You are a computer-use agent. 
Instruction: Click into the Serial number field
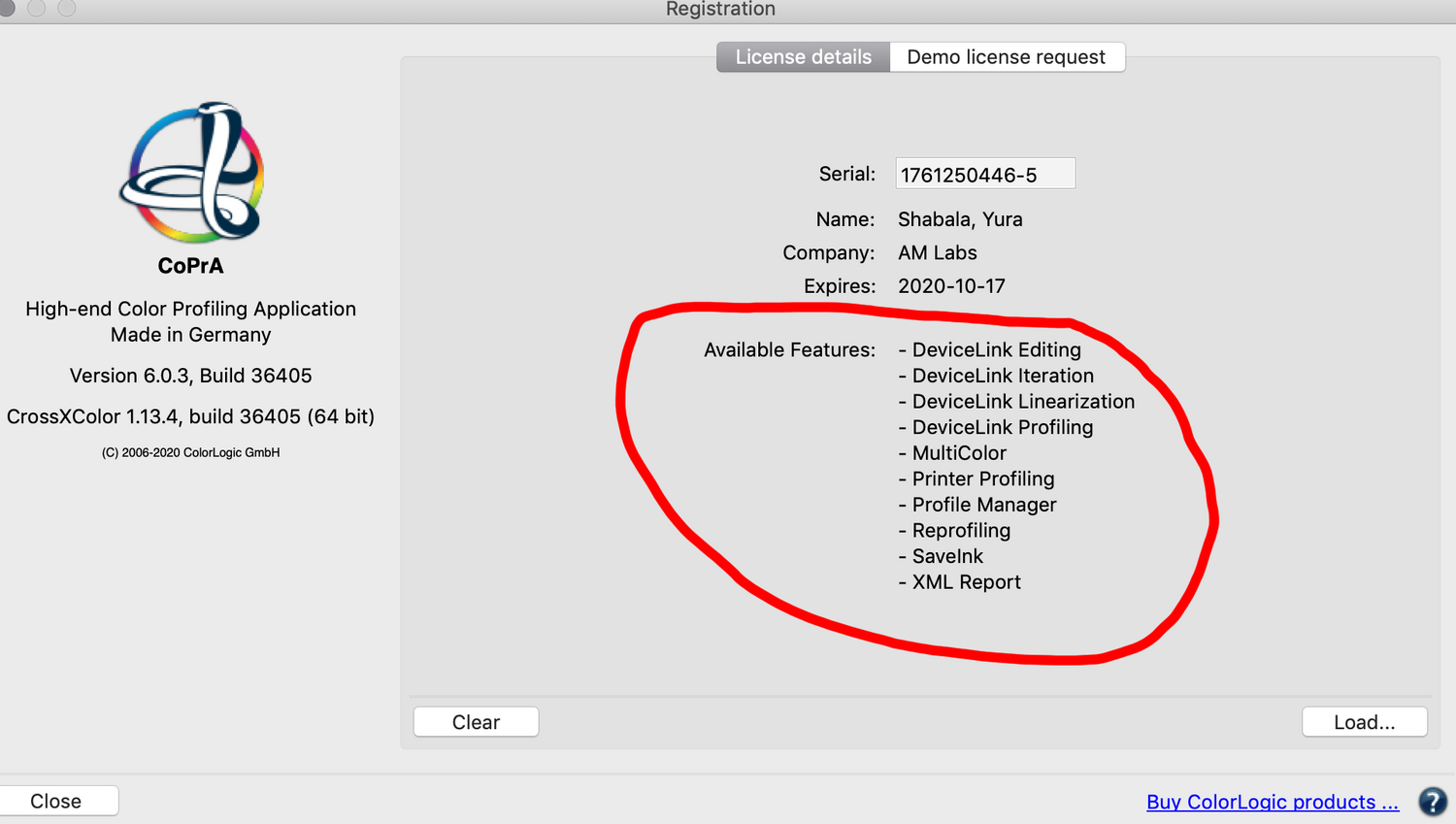pos(985,174)
